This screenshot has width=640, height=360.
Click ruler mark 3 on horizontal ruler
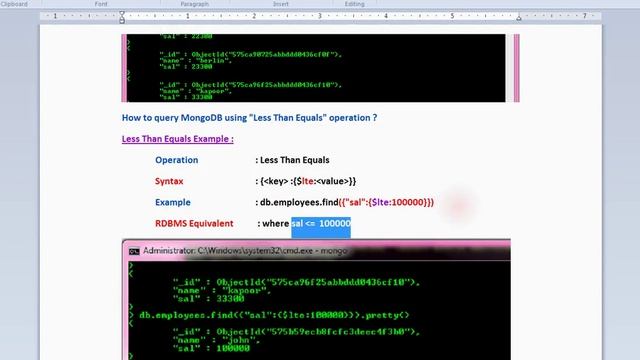[320, 16]
